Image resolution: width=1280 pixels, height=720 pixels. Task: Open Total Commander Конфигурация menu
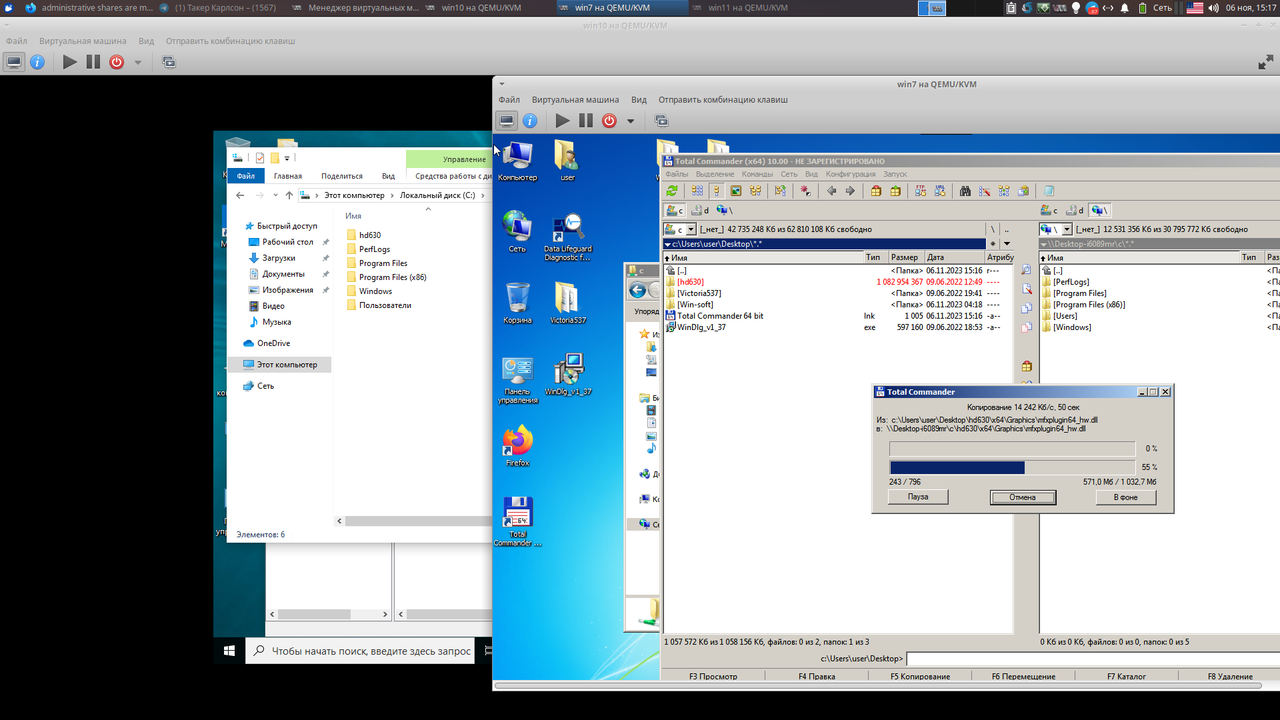tap(850, 174)
